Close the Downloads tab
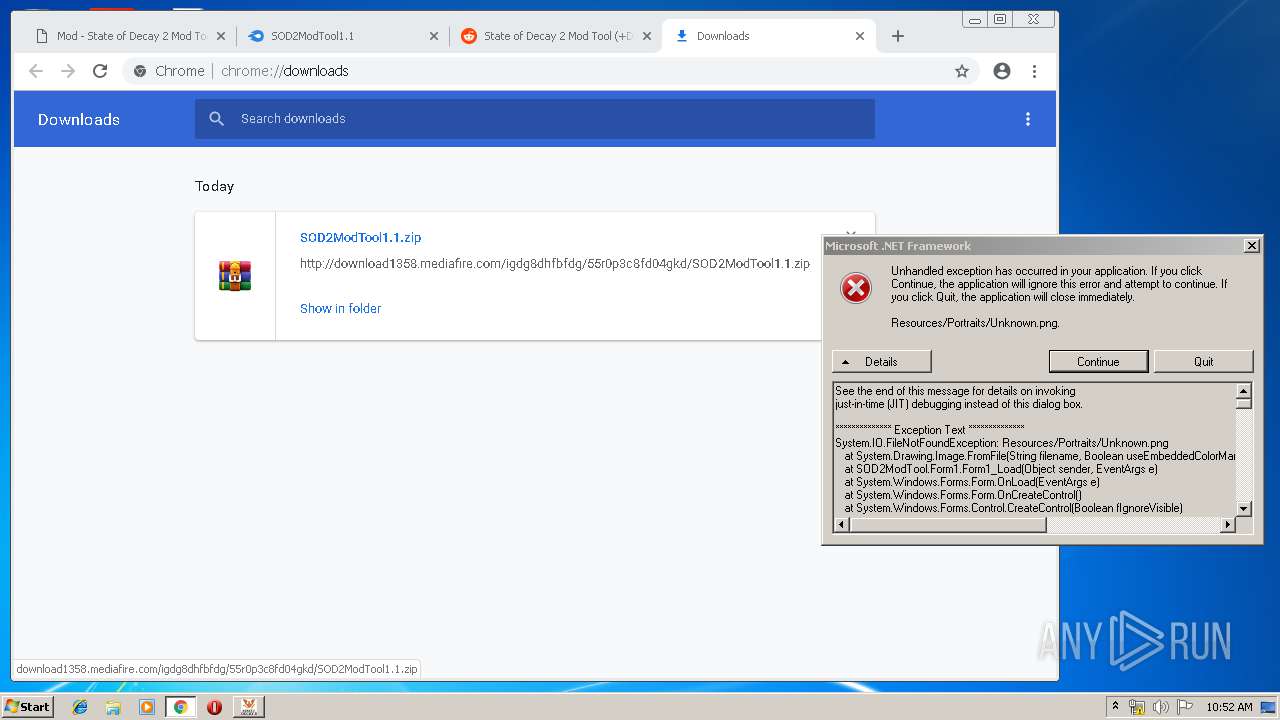 coord(860,36)
